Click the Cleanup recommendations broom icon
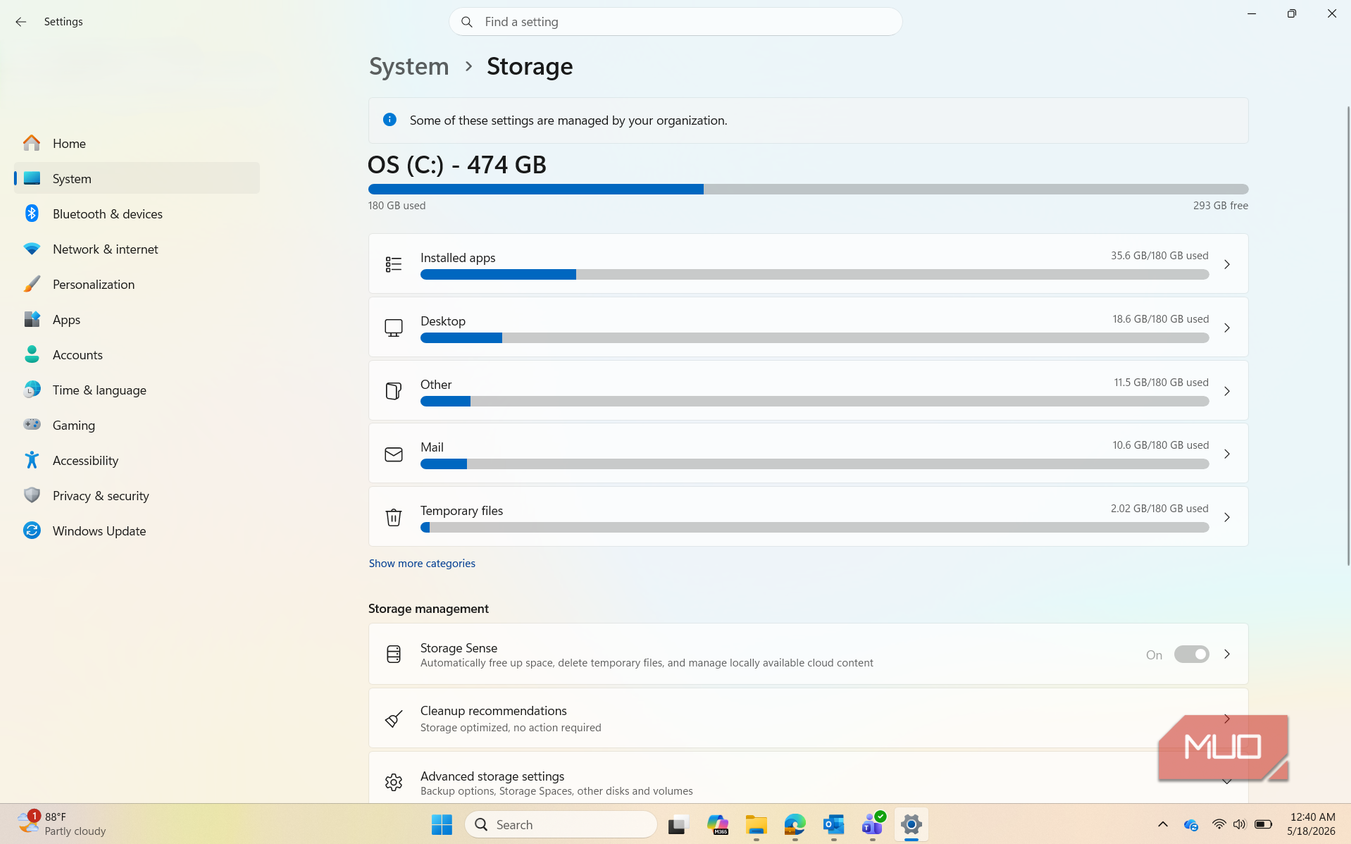The height and width of the screenshot is (844, 1351). click(x=394, y=718)
